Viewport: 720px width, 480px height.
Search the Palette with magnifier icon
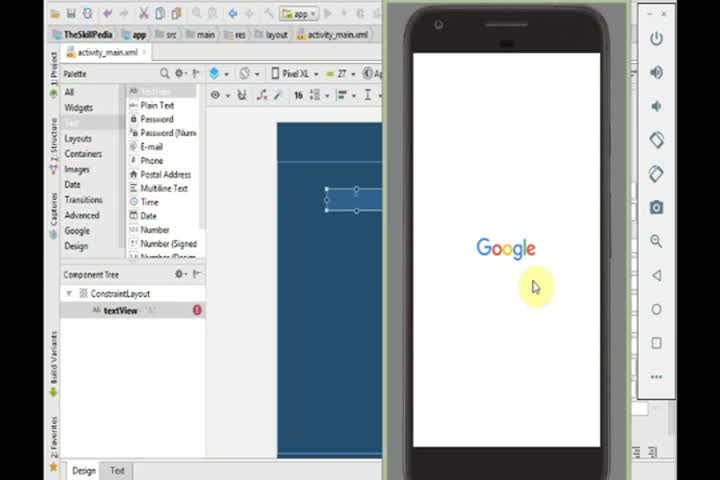[164, 73]
